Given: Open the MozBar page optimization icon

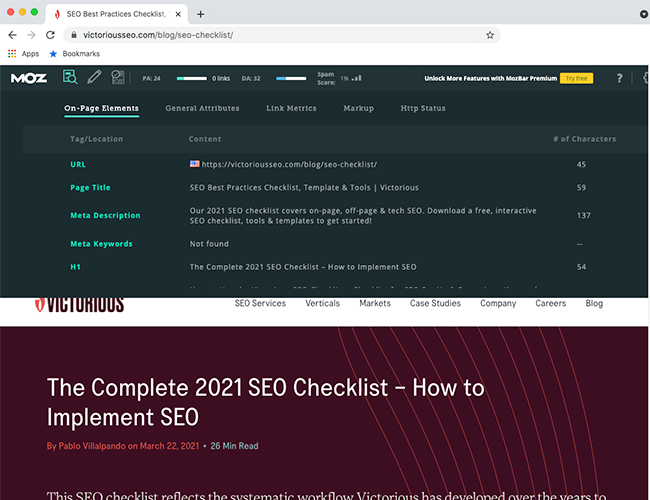Looking at the screenshot, I should (x=118, y=78).
